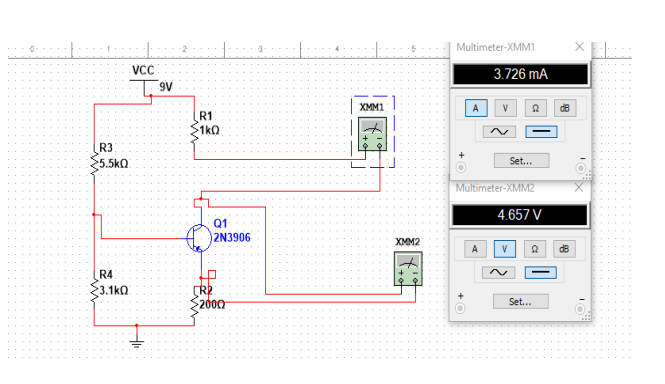The image size is (665, 384).
Task: Click the Multimeter-XMM2 title bar text
Action: [x=495, y=188]
